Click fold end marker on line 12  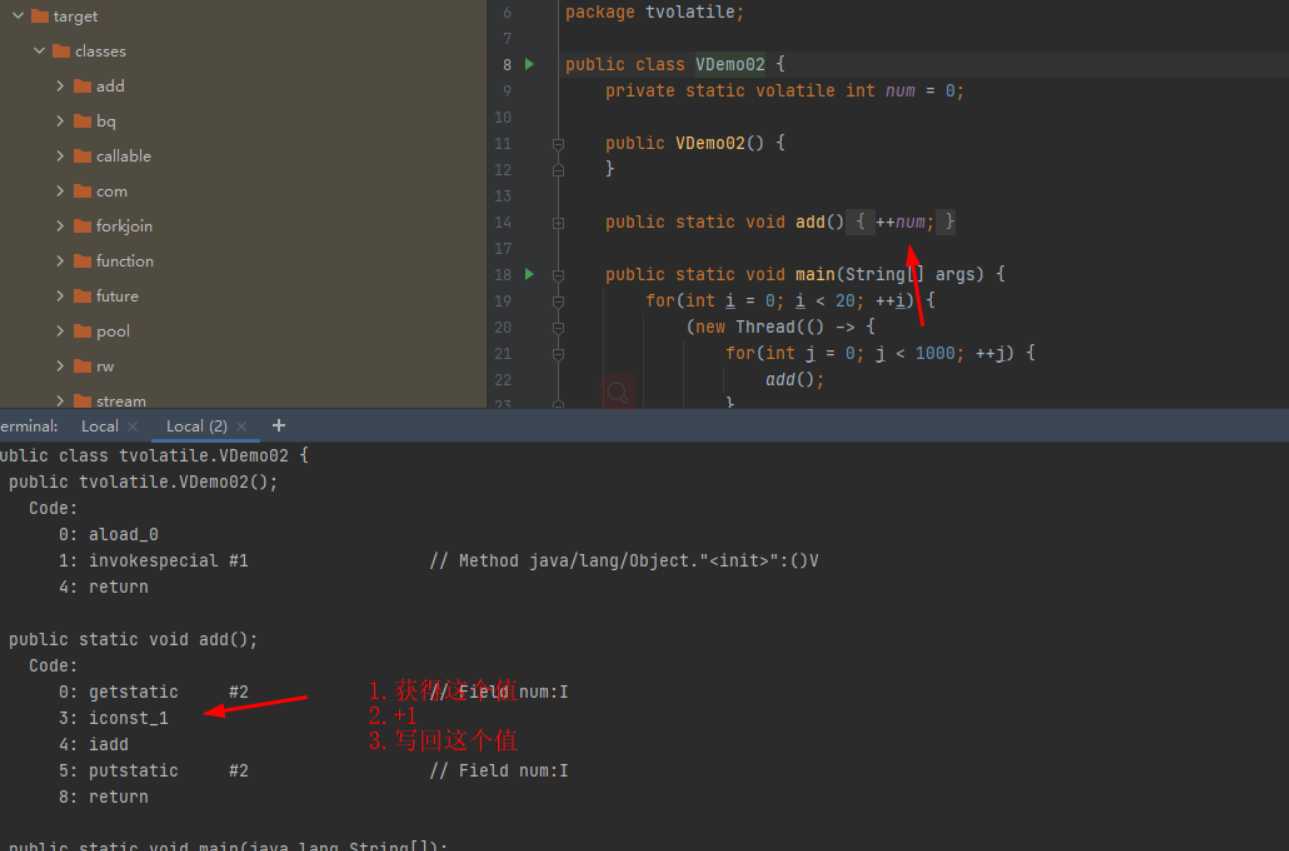(559, 170)
